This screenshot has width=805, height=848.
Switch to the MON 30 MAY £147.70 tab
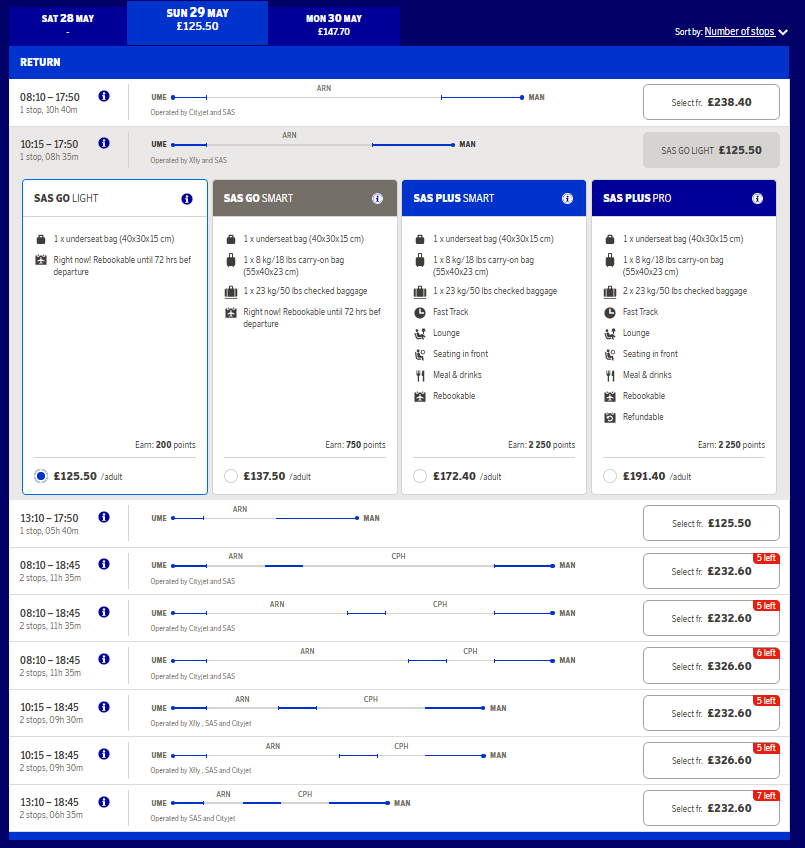(x=334, y=25)
